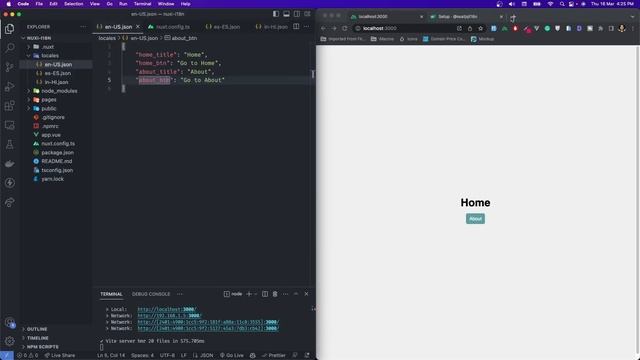This screenshot has height=360, width=640.
Task: Open Run and Debug view
Action: [9, 87]
